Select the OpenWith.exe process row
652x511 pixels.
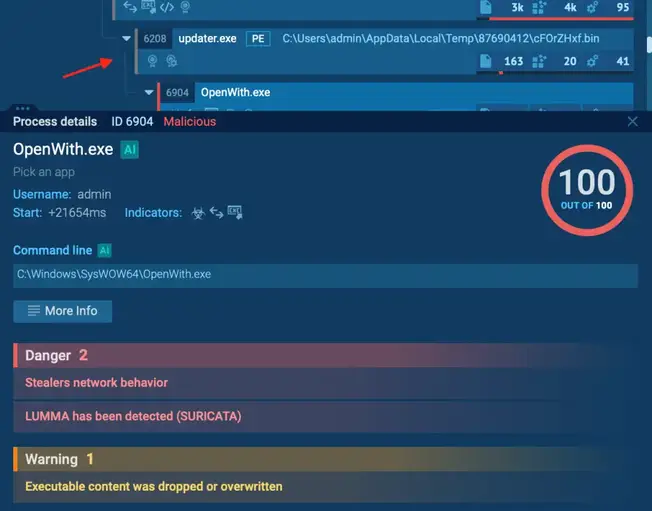coord(396,92)
